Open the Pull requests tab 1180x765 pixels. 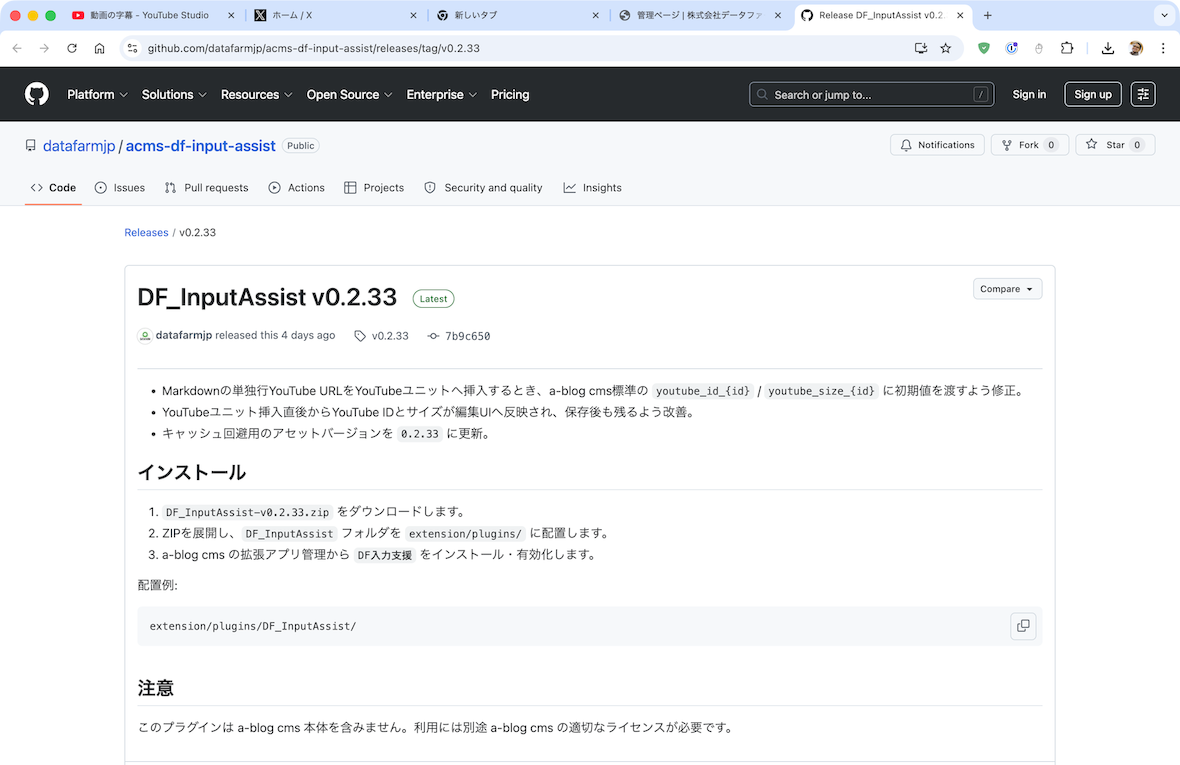[x=206, y=188]
